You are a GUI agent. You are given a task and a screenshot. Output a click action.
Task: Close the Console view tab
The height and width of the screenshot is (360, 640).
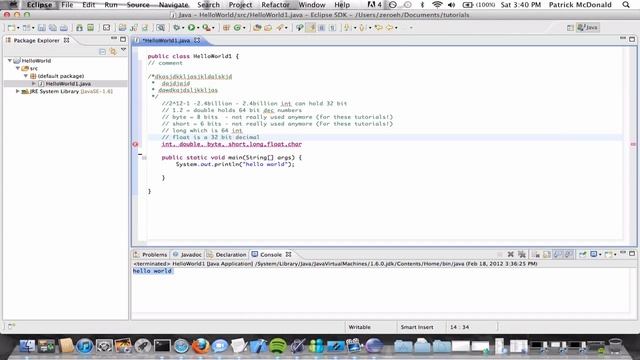tap(289, 254)
